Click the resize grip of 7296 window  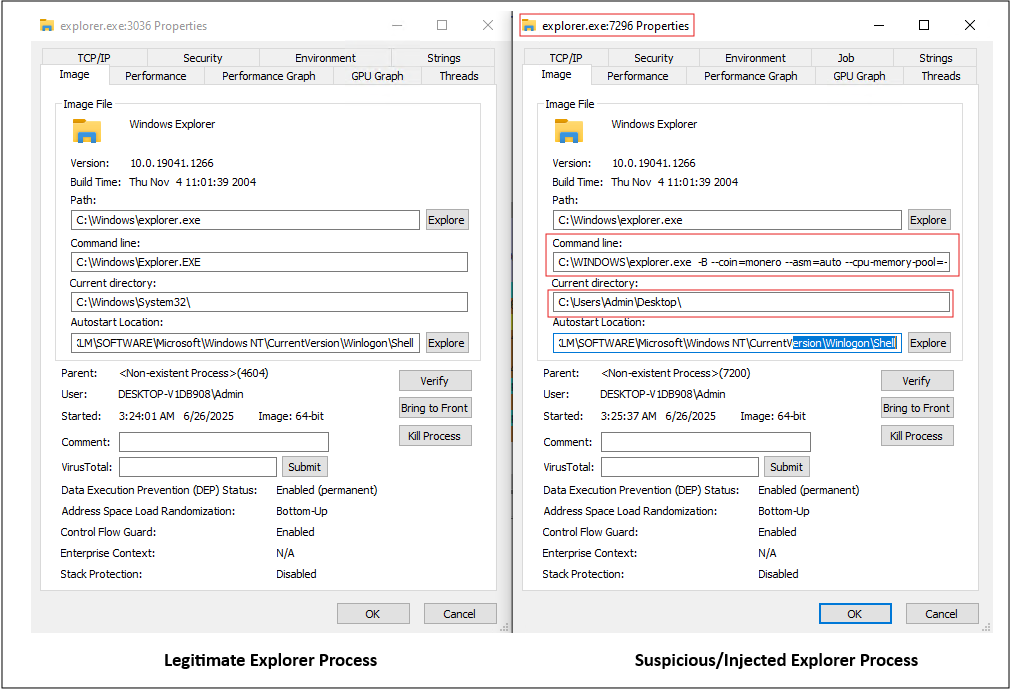pyautogui.click(x=986, y=627)
